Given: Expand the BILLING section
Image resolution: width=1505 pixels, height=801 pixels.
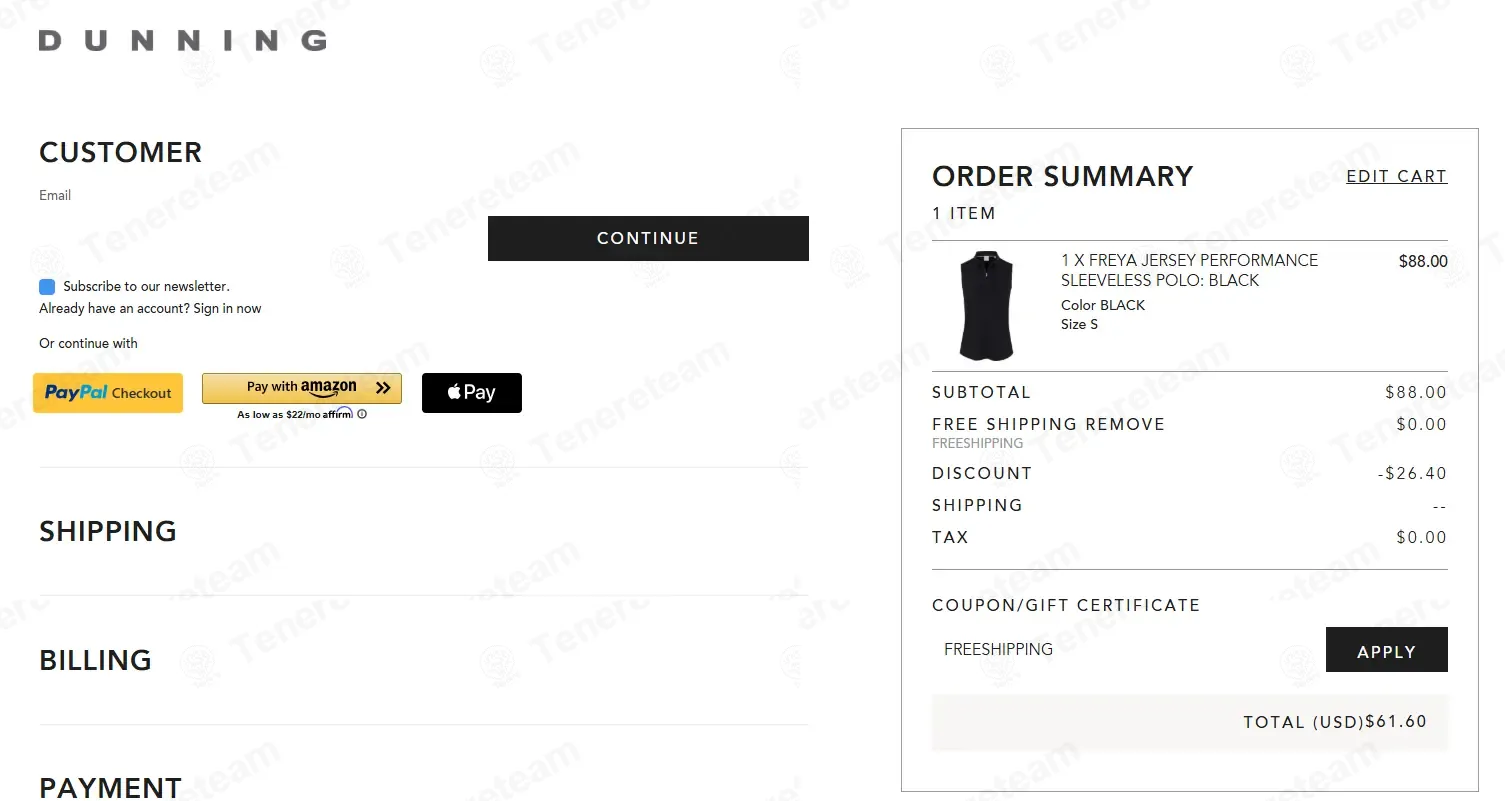Looking at the screenshot, I should click(x=95, y=660).
